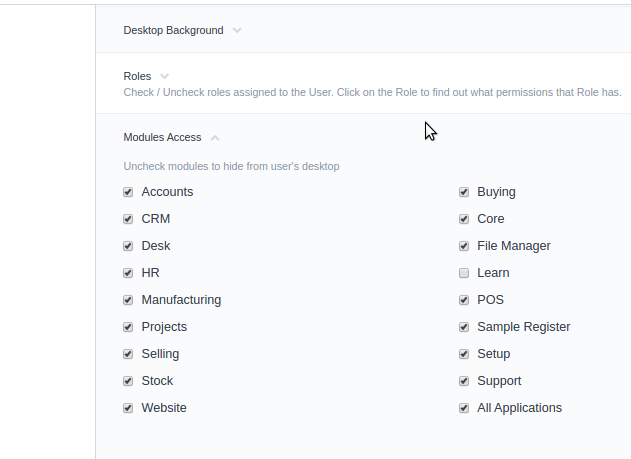This screenshot has width=631, height=459.
Task: Disable the Desk module checkbox
Action: pos(128,246)
